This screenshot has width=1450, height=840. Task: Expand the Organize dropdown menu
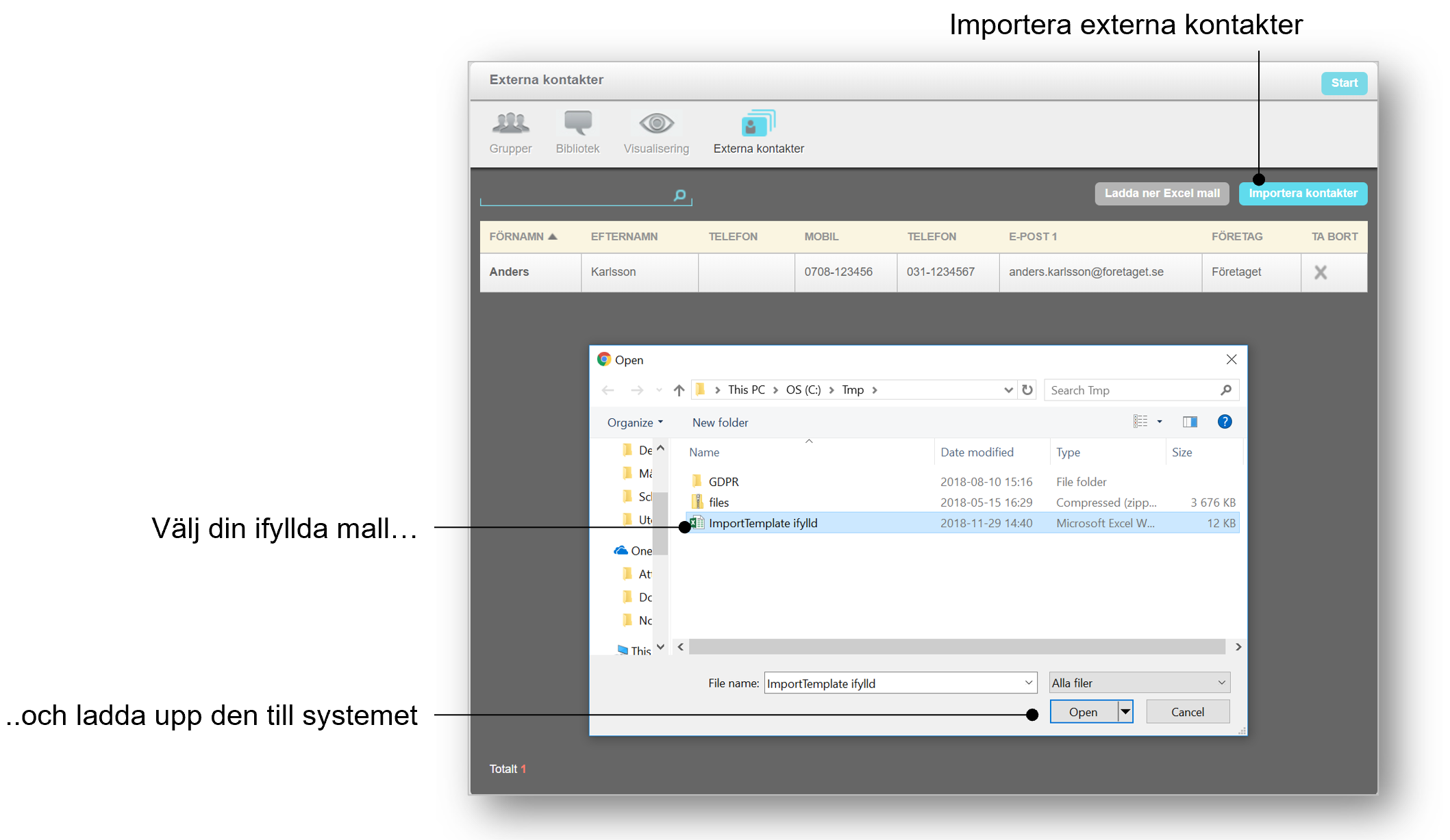[x=635, y=422]
